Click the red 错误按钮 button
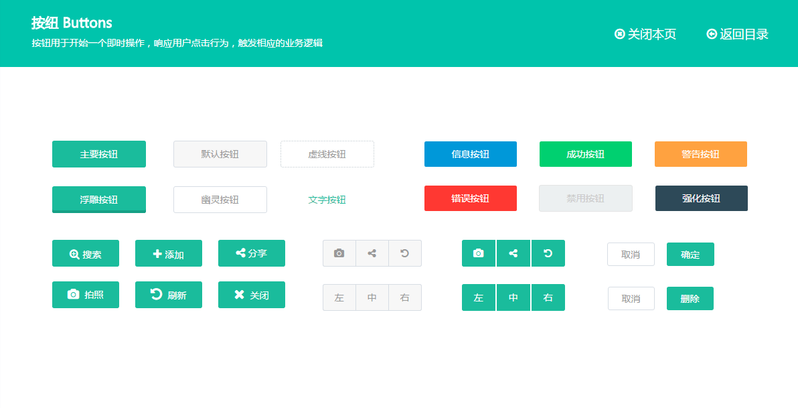The width and height of the screenshot is (798, 408). pos(470,199)
